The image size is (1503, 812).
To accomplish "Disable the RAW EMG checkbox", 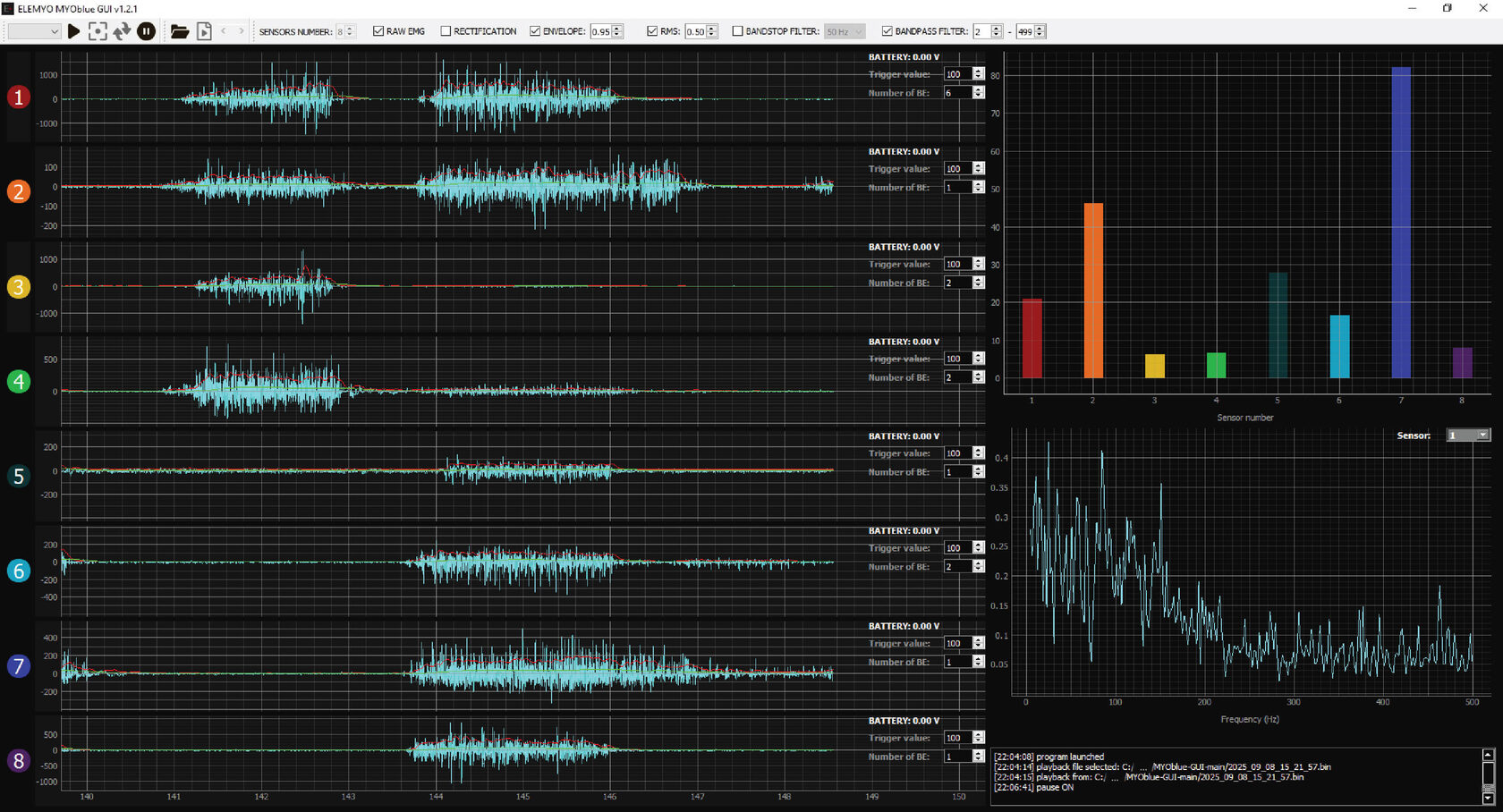I will (x=378, y=31).
